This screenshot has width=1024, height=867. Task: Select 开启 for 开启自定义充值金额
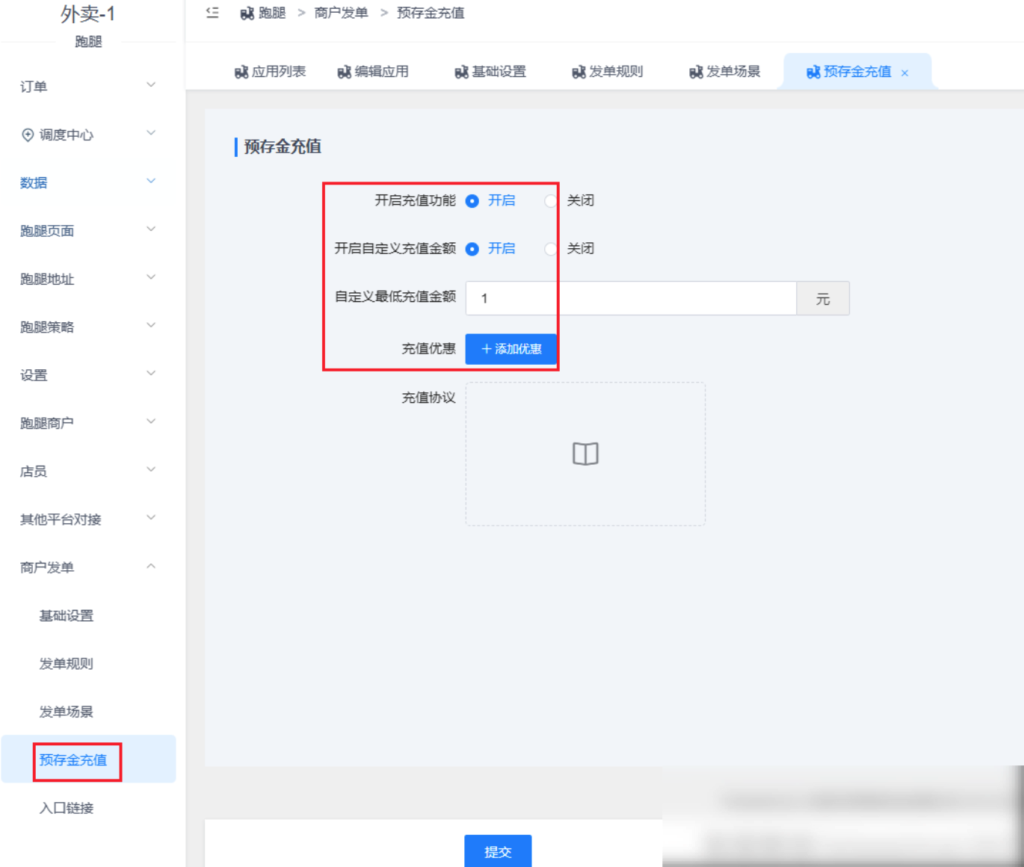(x=473, y=249)
